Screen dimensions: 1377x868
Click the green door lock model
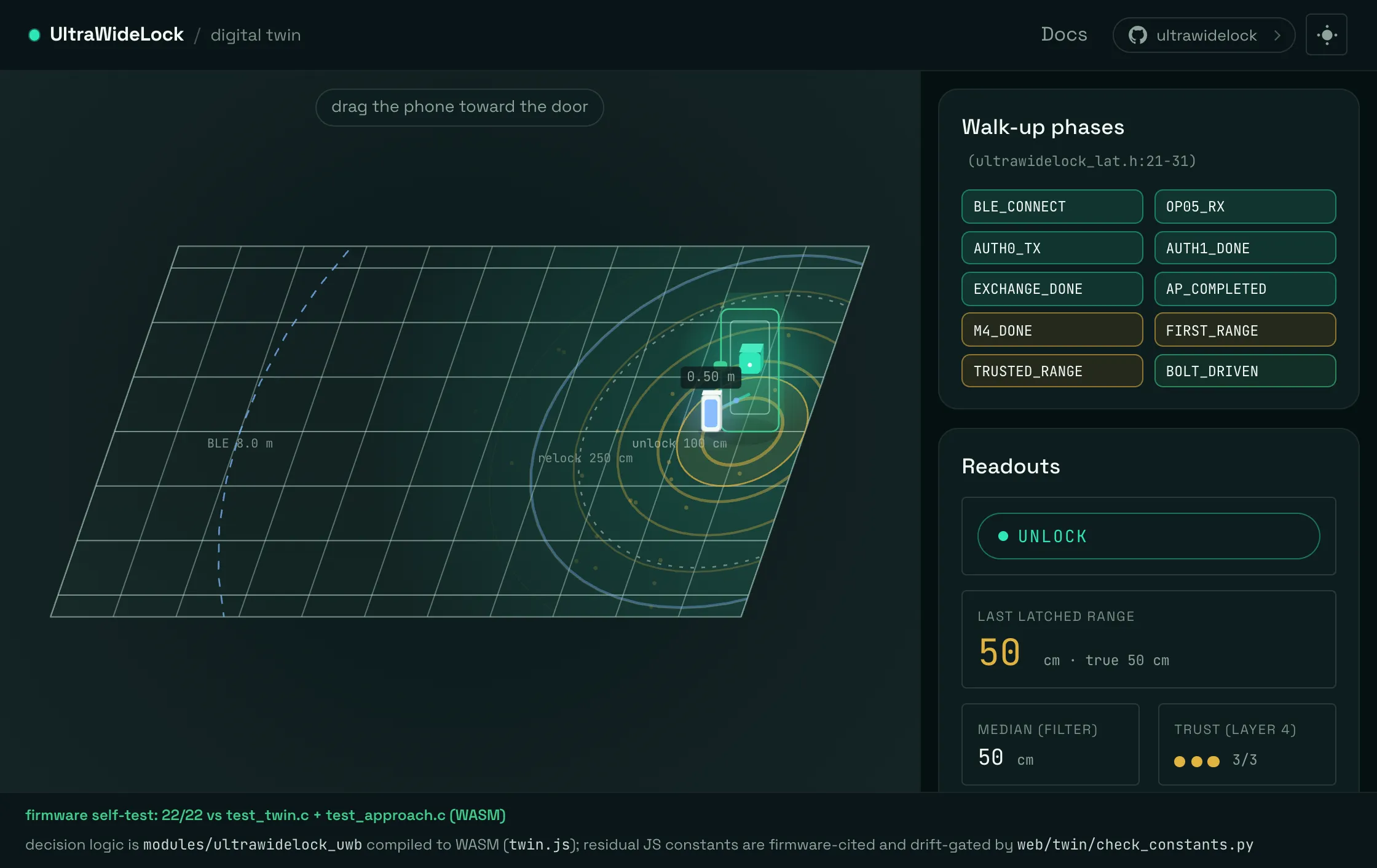(751, 358)
